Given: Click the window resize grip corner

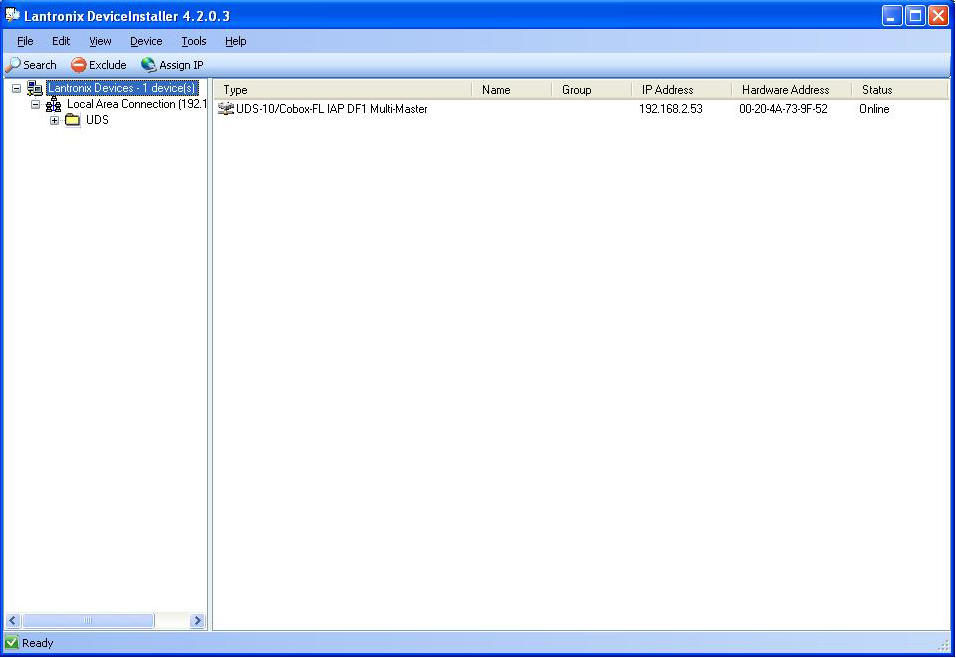Looking at the screenshot, I should click(x=944, y=645).
